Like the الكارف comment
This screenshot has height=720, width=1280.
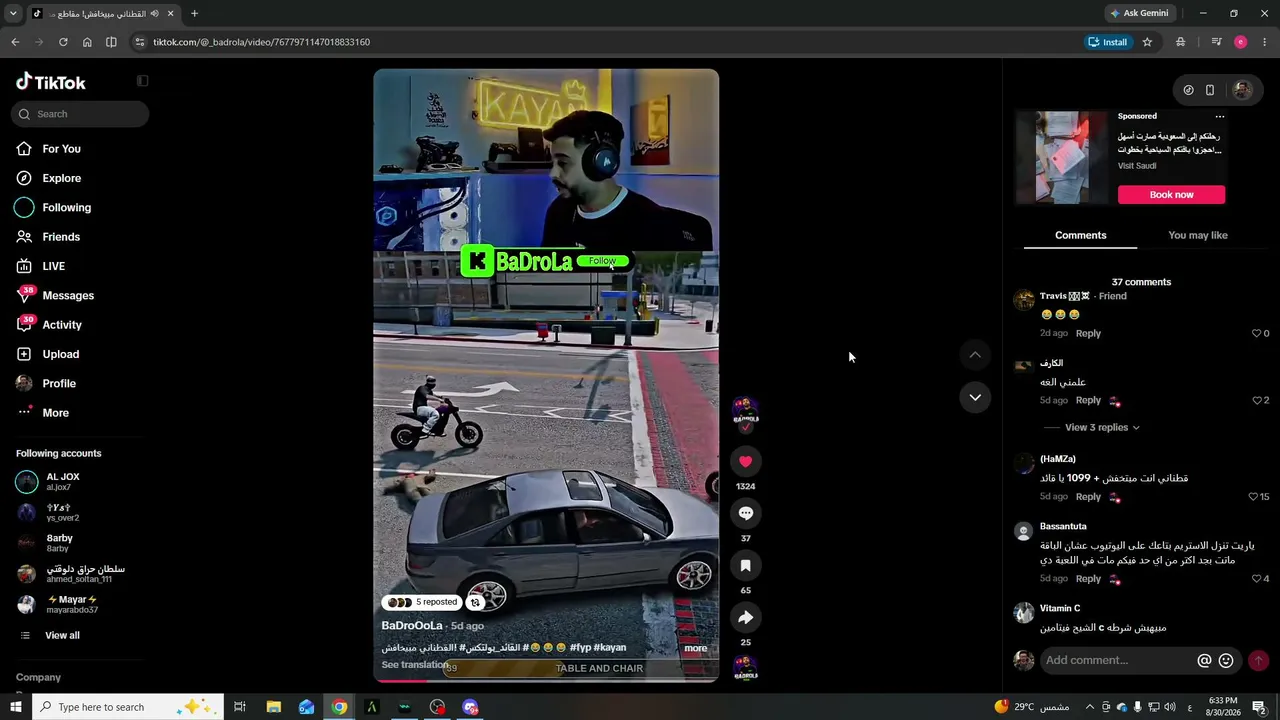click(1257, 401)
